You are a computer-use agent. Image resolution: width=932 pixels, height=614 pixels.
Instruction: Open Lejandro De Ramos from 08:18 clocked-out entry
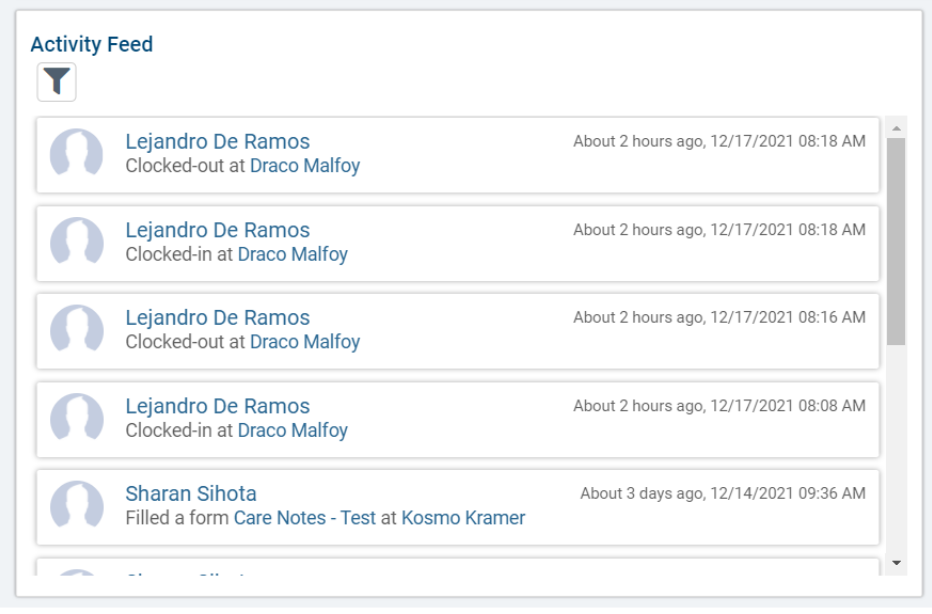point(217,142)
